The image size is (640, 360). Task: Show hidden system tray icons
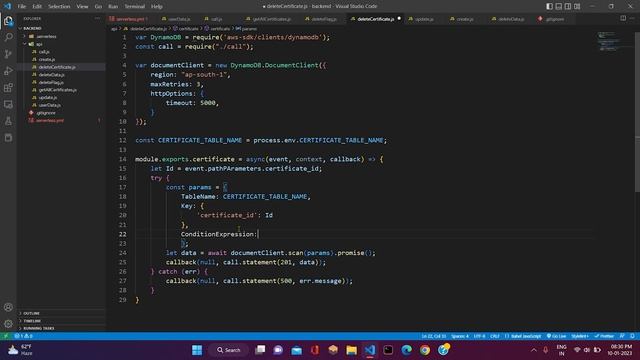[x=533, y=350]
